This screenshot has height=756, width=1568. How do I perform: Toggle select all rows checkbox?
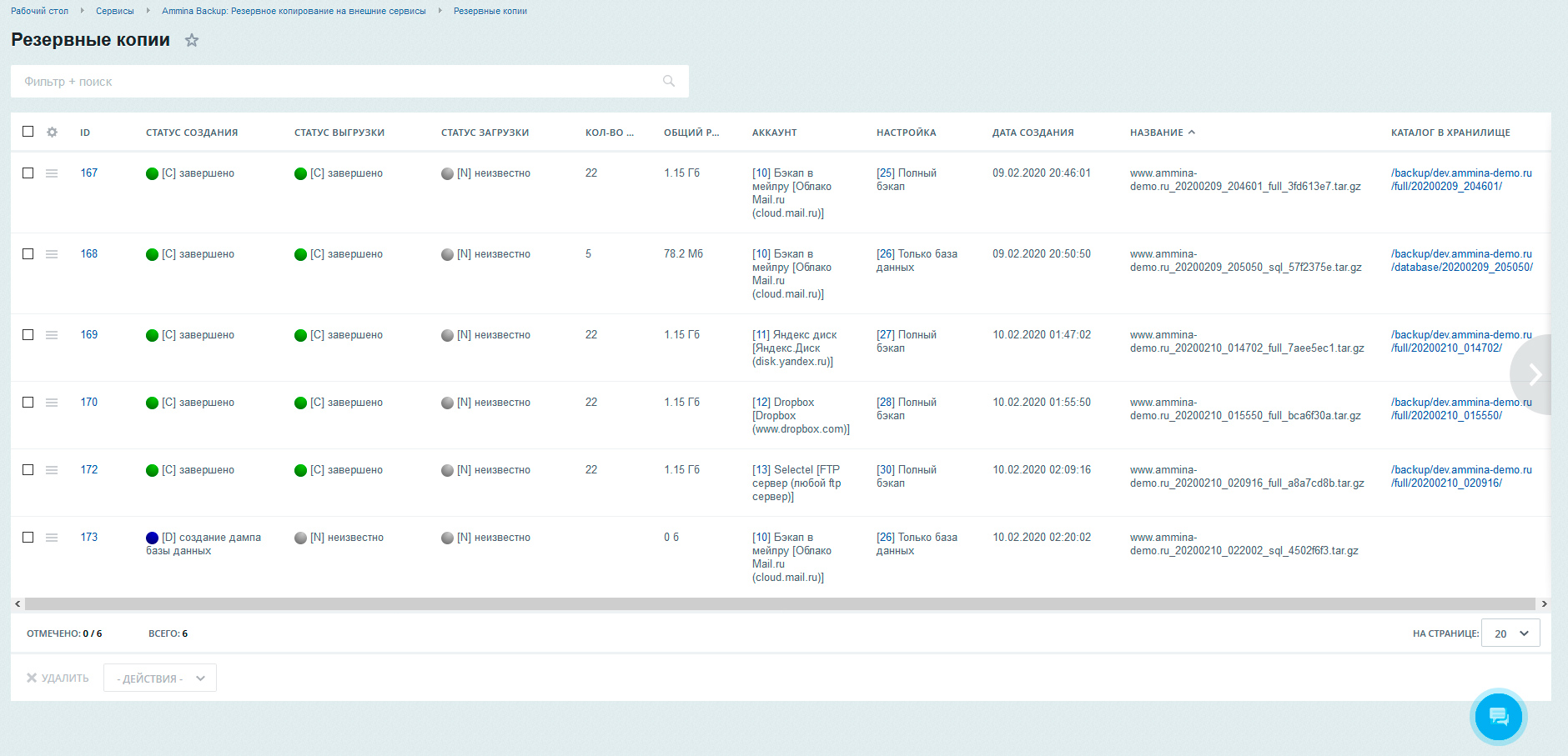pyautogui.click(x=28, y=132)
